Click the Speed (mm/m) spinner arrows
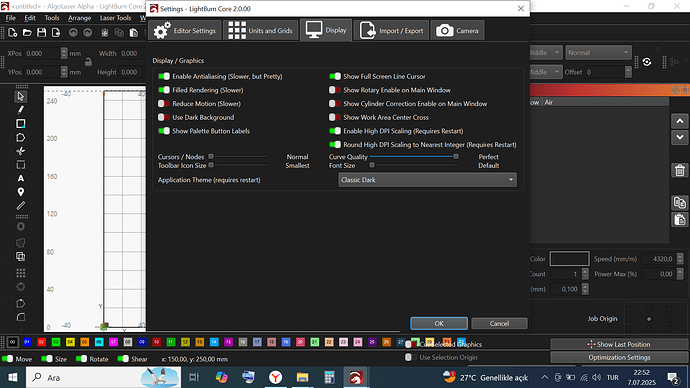This screenshot has width=690, height=388. point(680,259)
